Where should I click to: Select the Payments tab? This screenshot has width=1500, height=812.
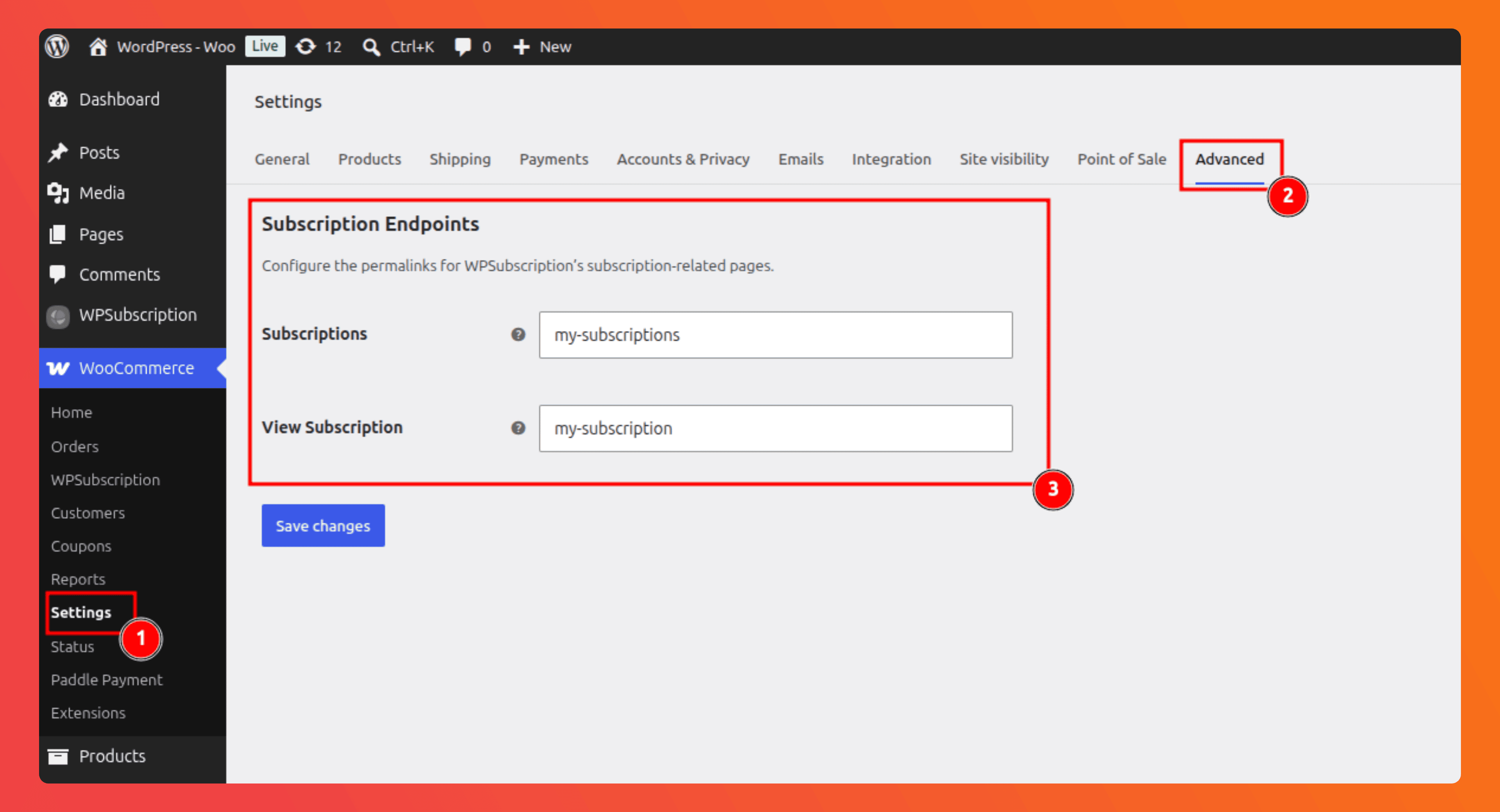(554, 159)
